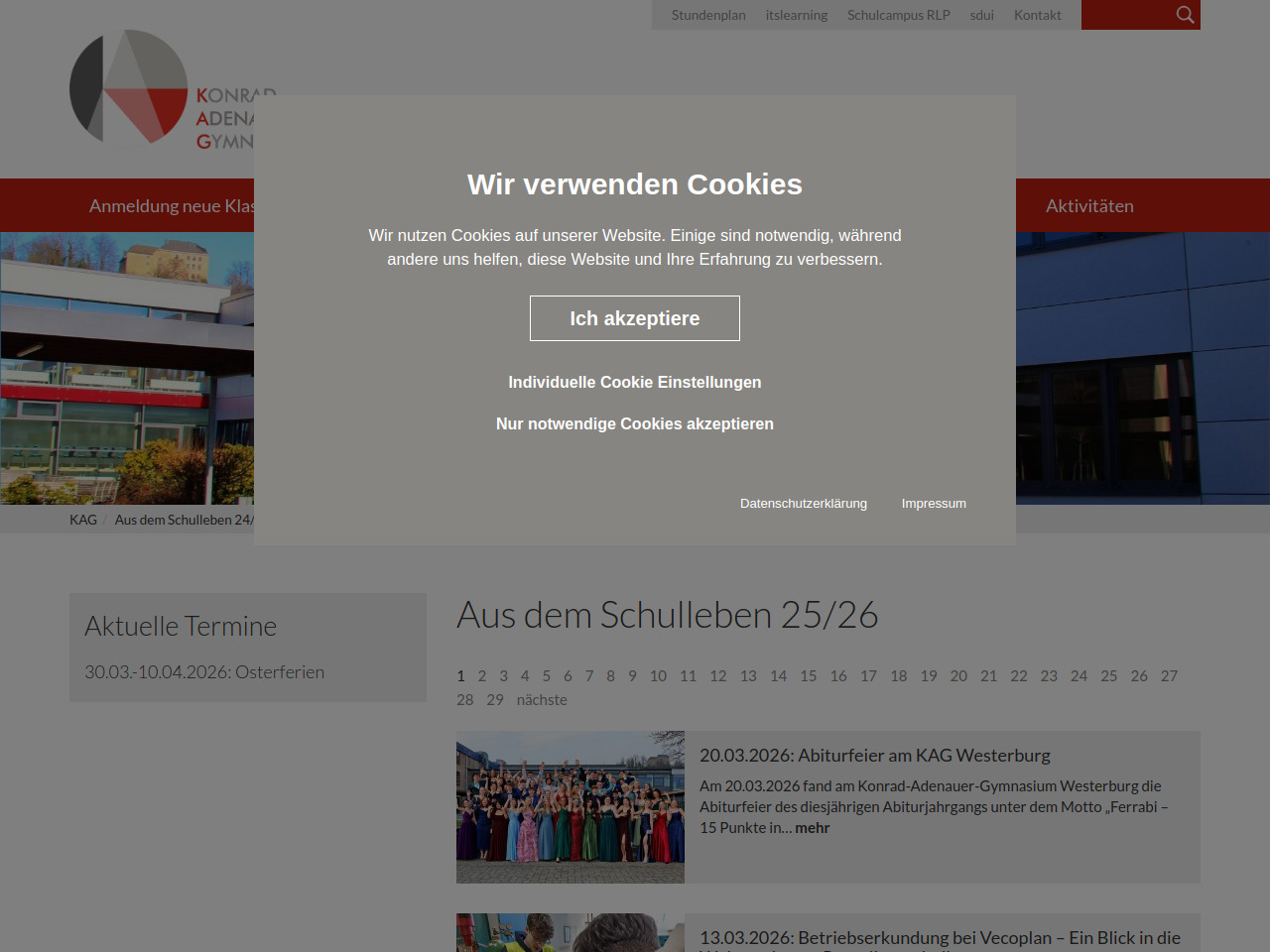This screenshot has width=1270, height=952.
Task: Open the Aktivitäten navigation menu
Action: tap(1089, 206)
